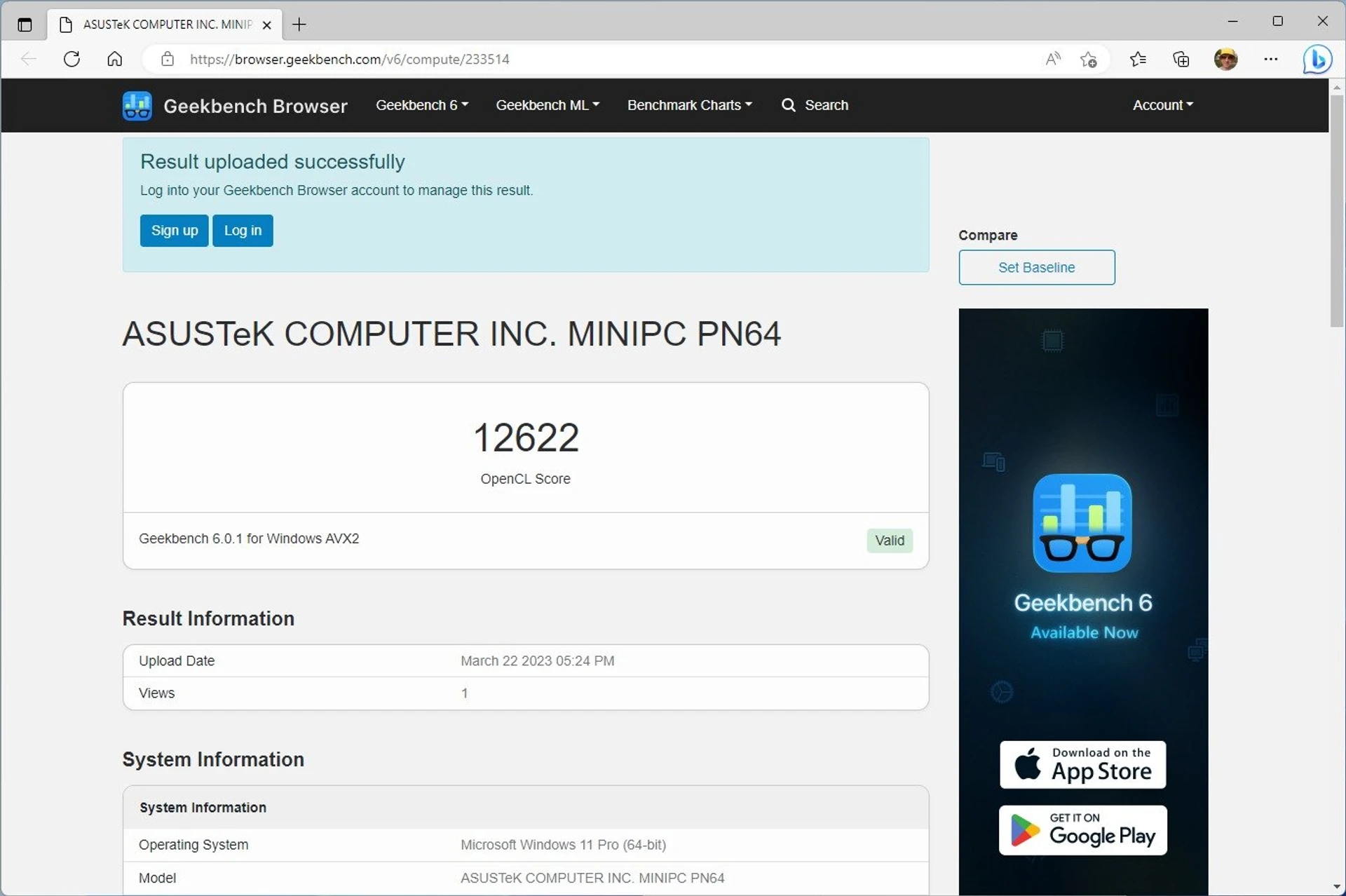Click Download on the App Store badge
1346x896 pixels.
tap(1083, 765)
